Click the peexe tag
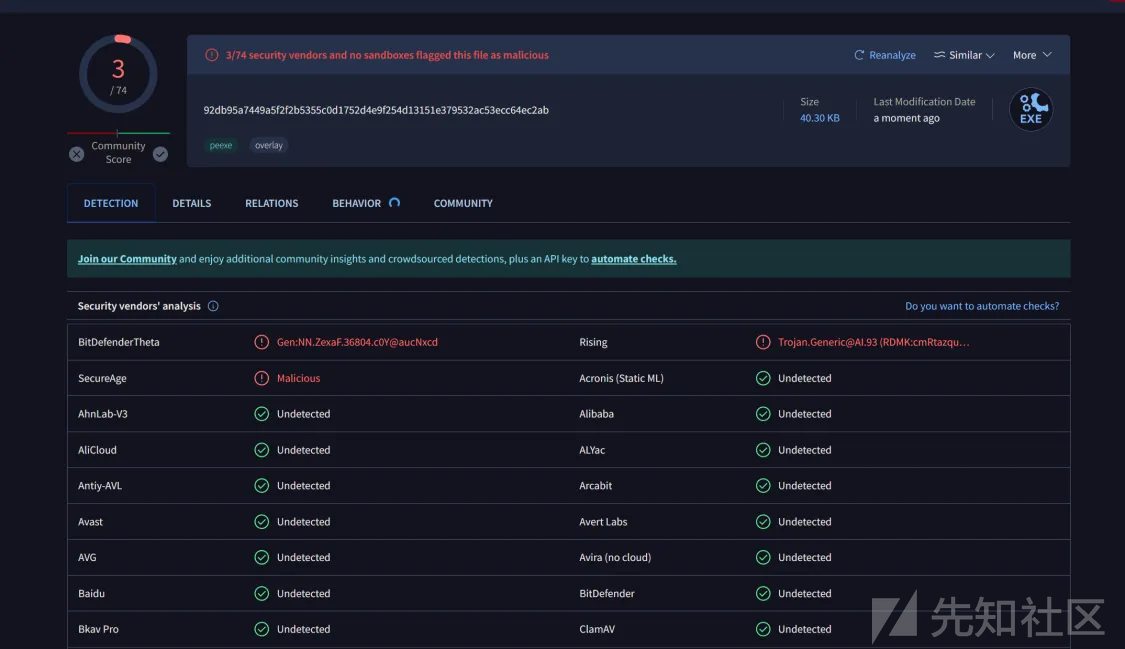 (221, 145)
